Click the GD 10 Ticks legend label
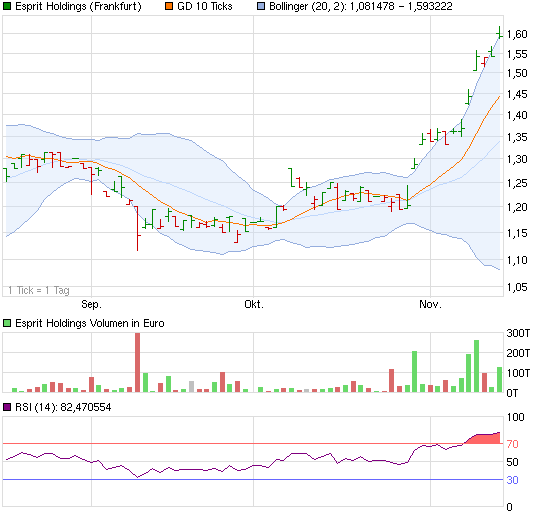The image size is (545, 515). pyautogui.click(x=205, y=6)
